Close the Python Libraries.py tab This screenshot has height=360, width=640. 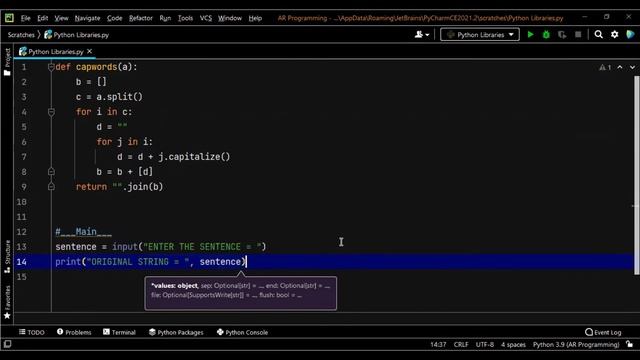(x=89, y=51)
